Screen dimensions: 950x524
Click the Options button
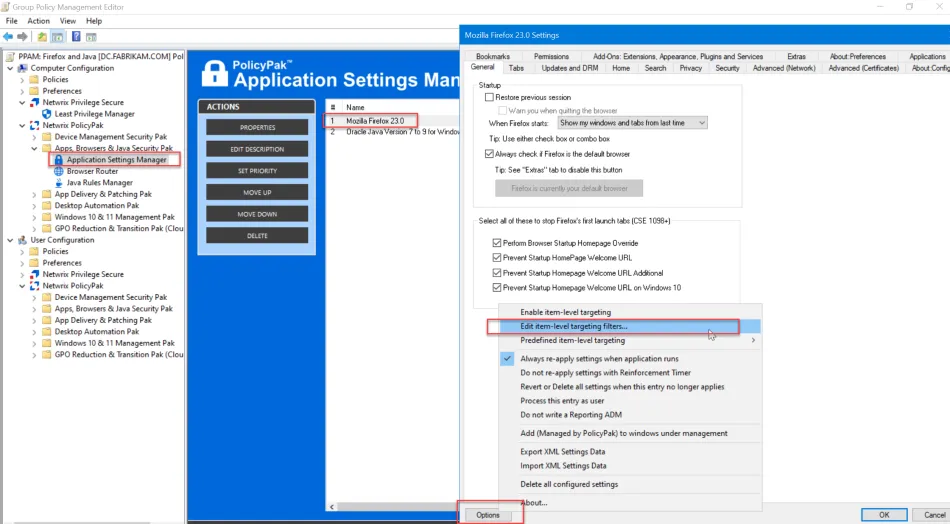(488, 515)
